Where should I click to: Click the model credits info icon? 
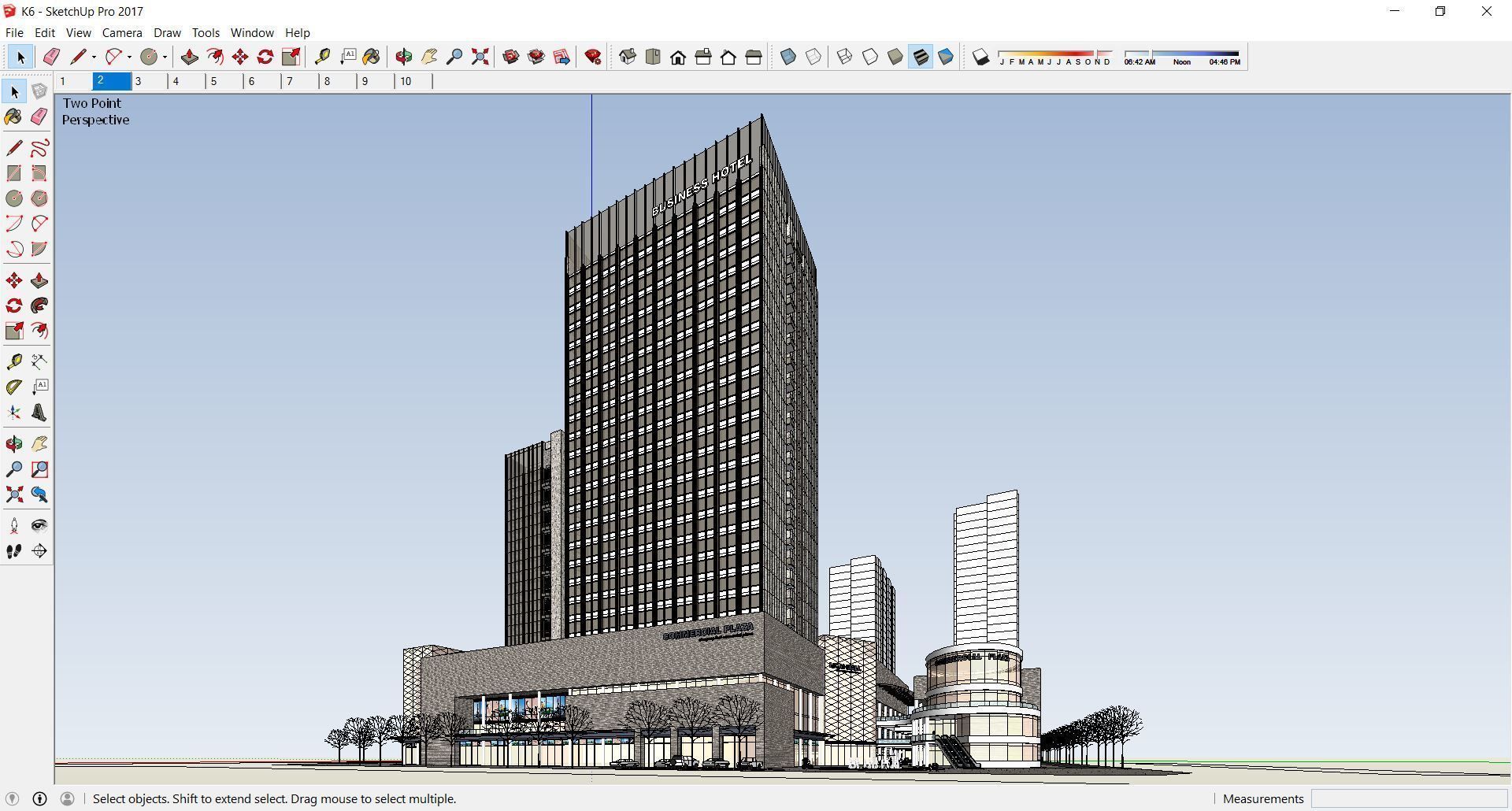pos(39,799)
